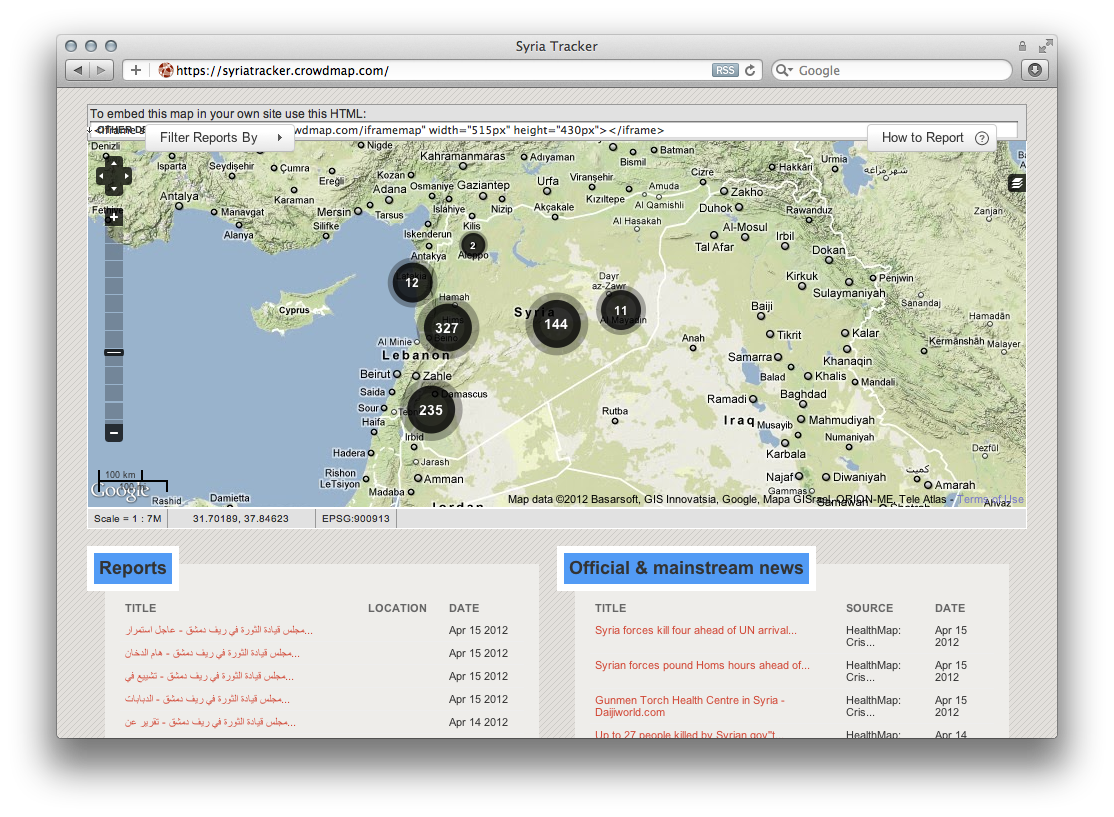The height and width of the screenshot is (817, 1114).
Task: Click the zoom out minus icon
Action: click(114, 434)
